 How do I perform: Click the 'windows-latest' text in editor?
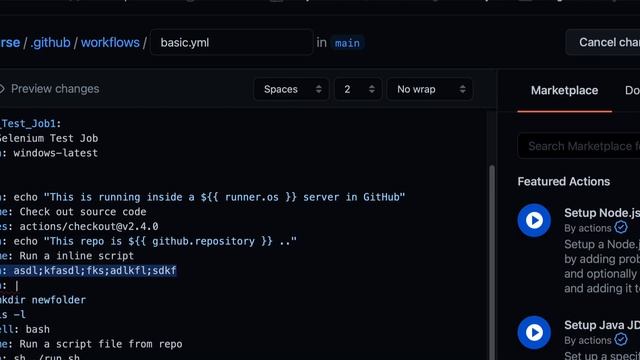[56, 153]
